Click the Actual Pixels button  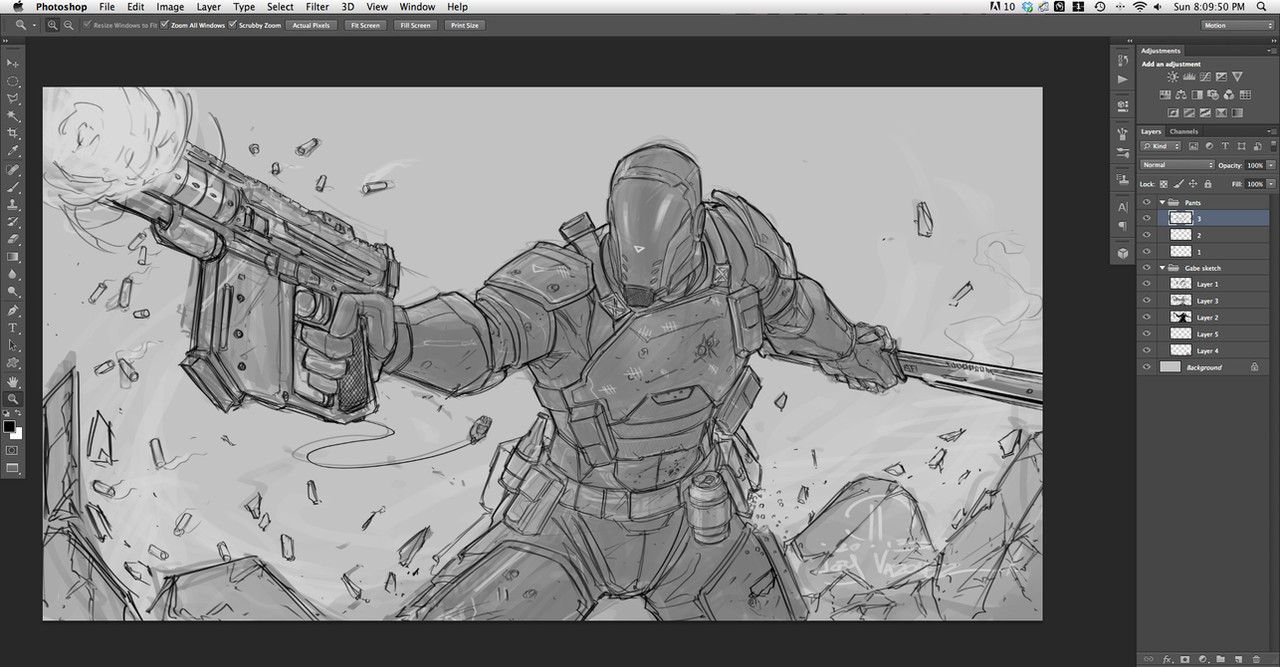click(x=311, y=25)
